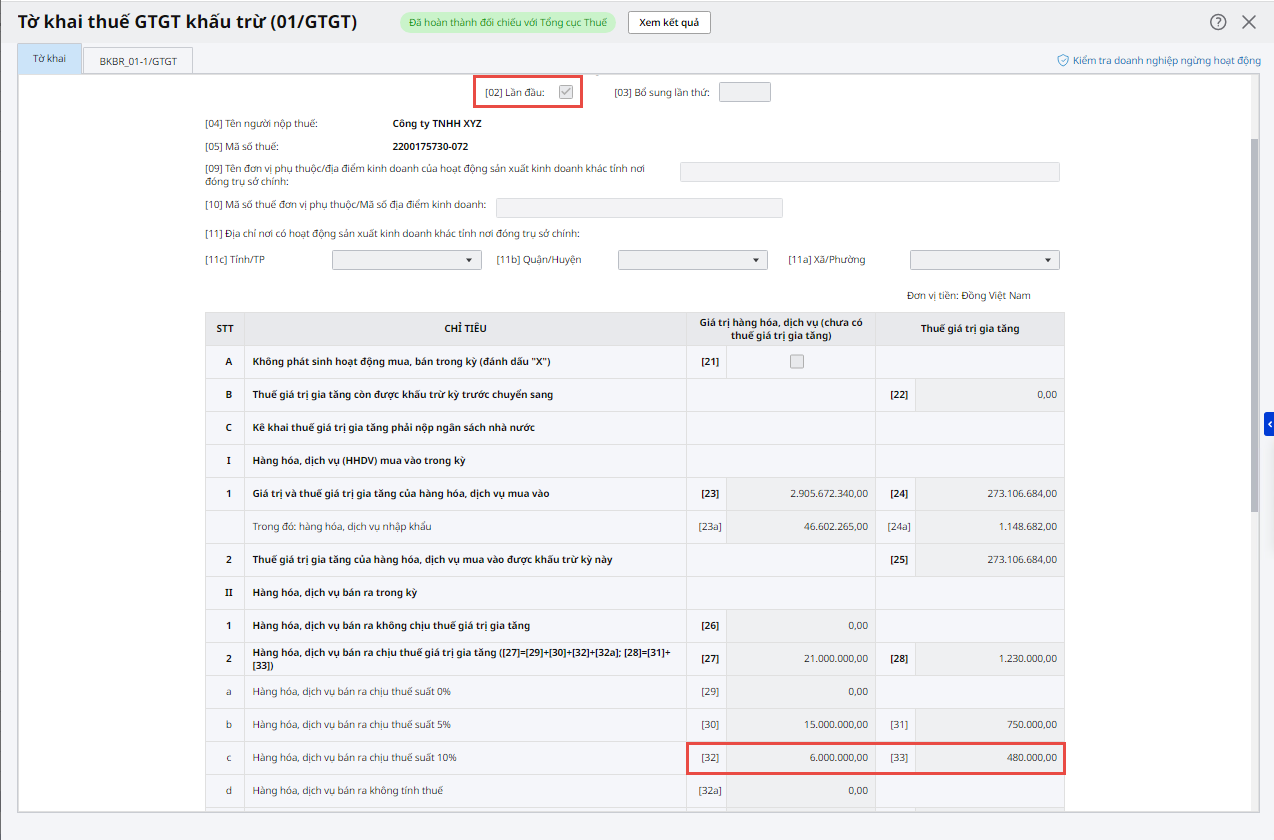1274x840 pixels.
Task: Click the [32a] value field
Action: click(801, 791)
